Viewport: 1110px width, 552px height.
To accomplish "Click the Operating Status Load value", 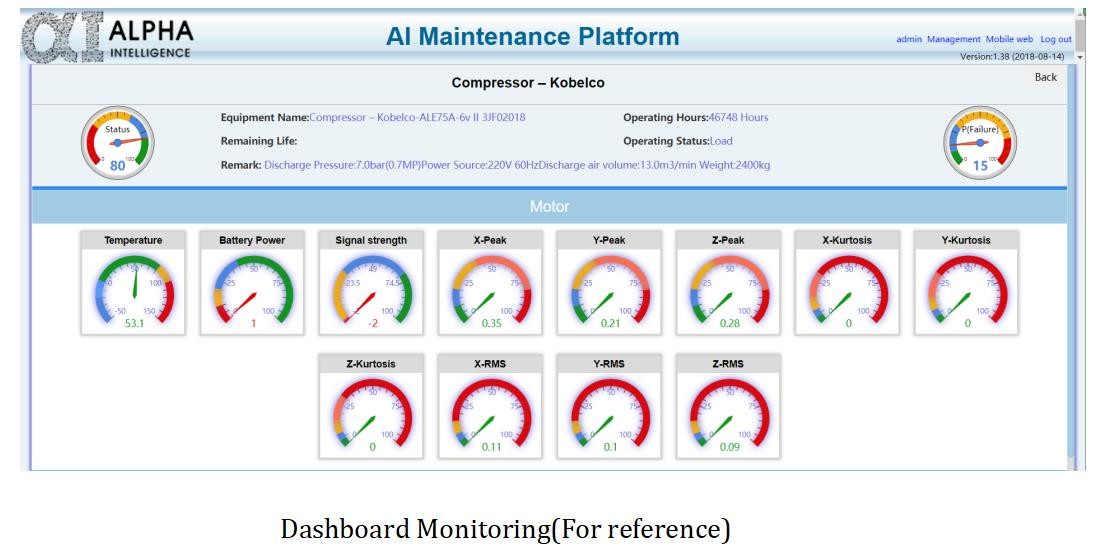I will coord(721,141).
